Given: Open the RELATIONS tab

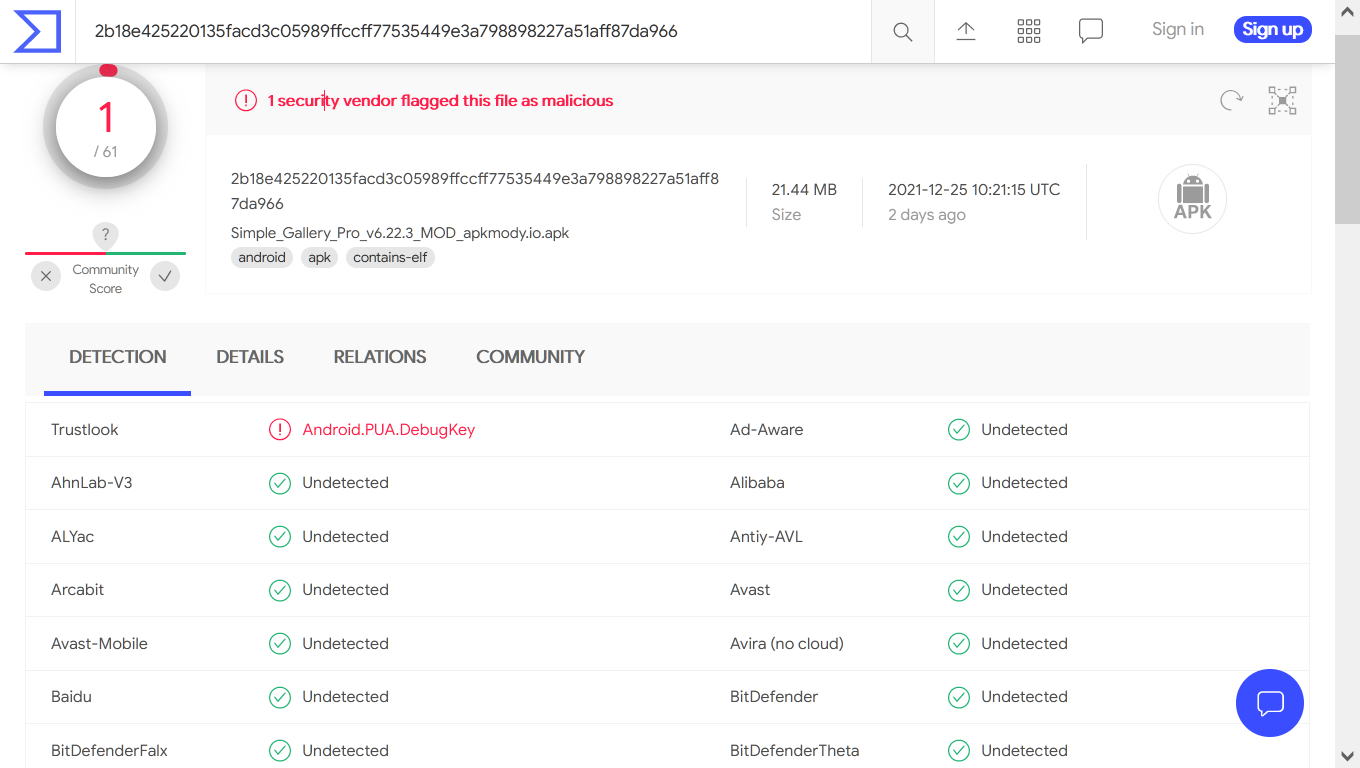Looking at the screenshot, I should tap(380, 357).
